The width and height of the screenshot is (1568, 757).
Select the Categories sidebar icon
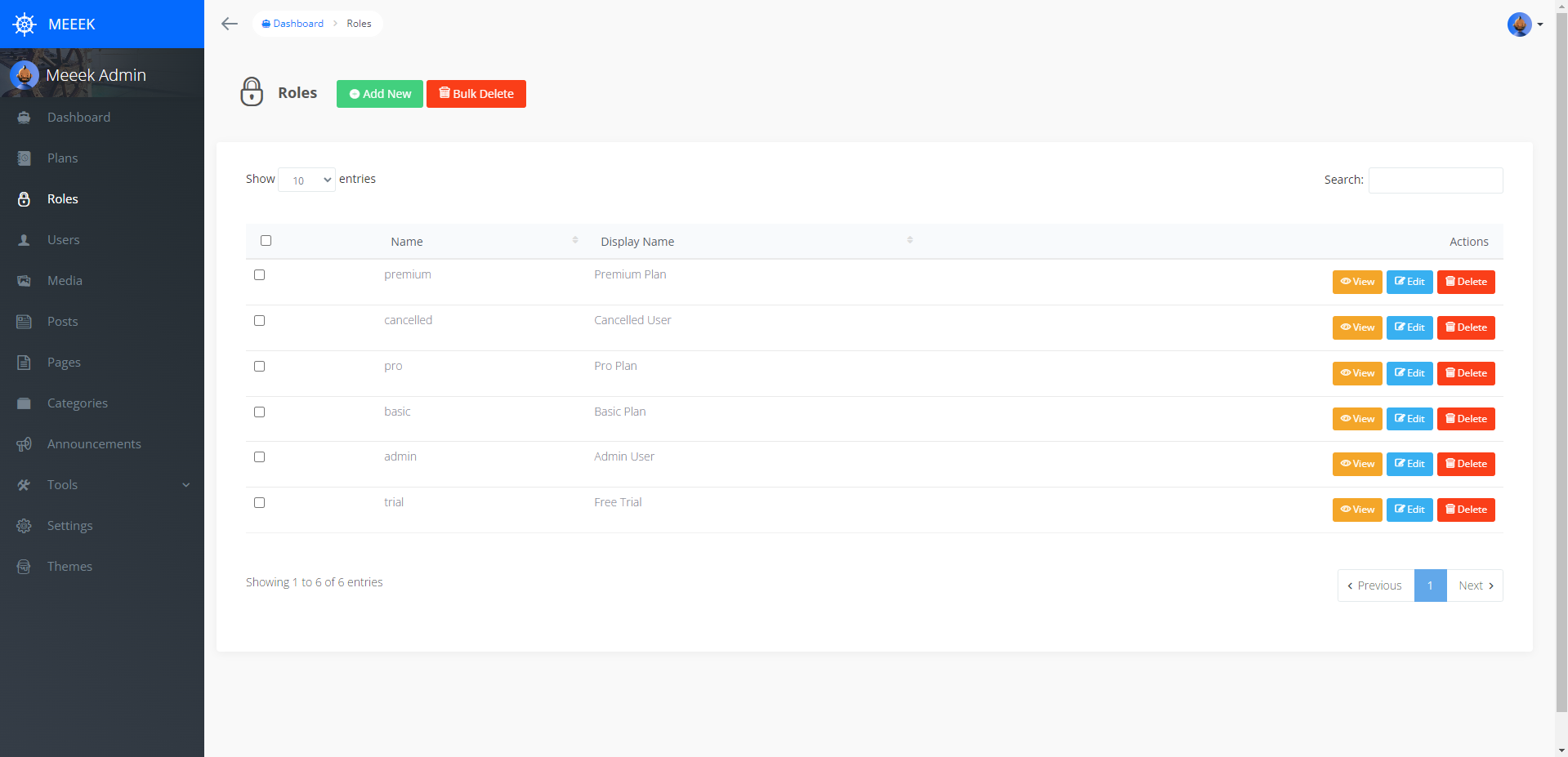[25, 403]
